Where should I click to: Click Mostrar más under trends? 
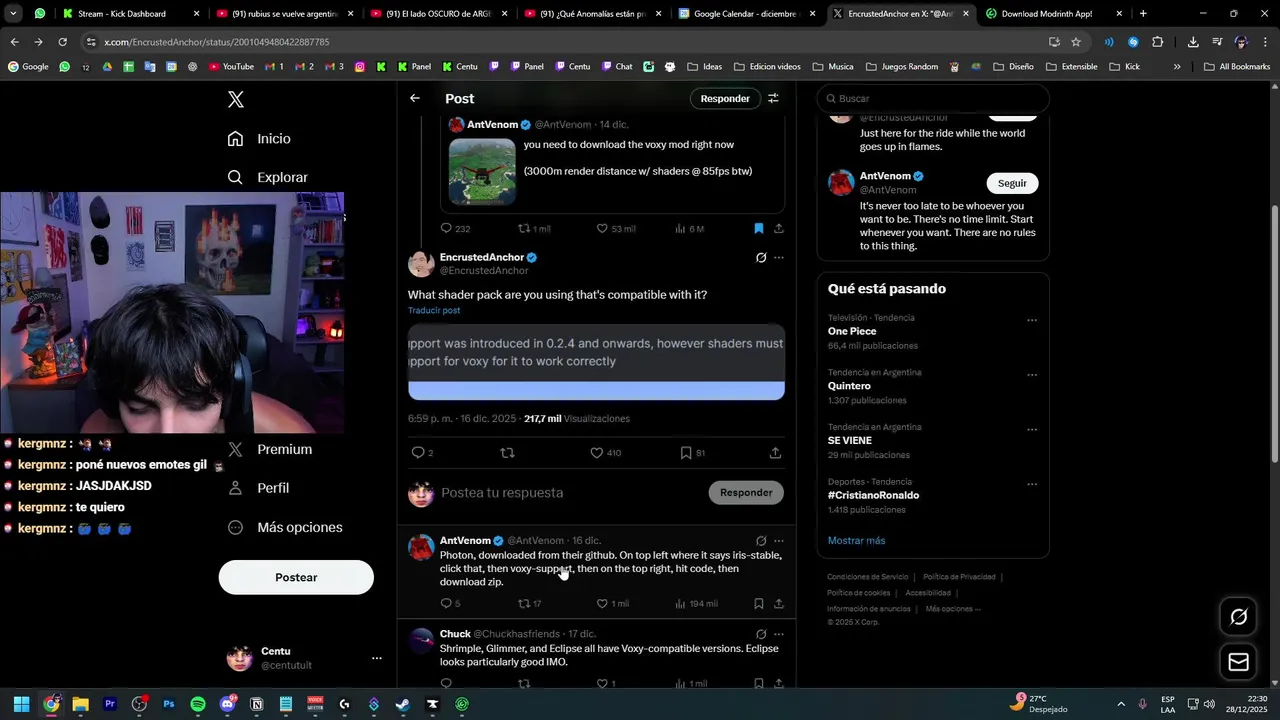856,541
